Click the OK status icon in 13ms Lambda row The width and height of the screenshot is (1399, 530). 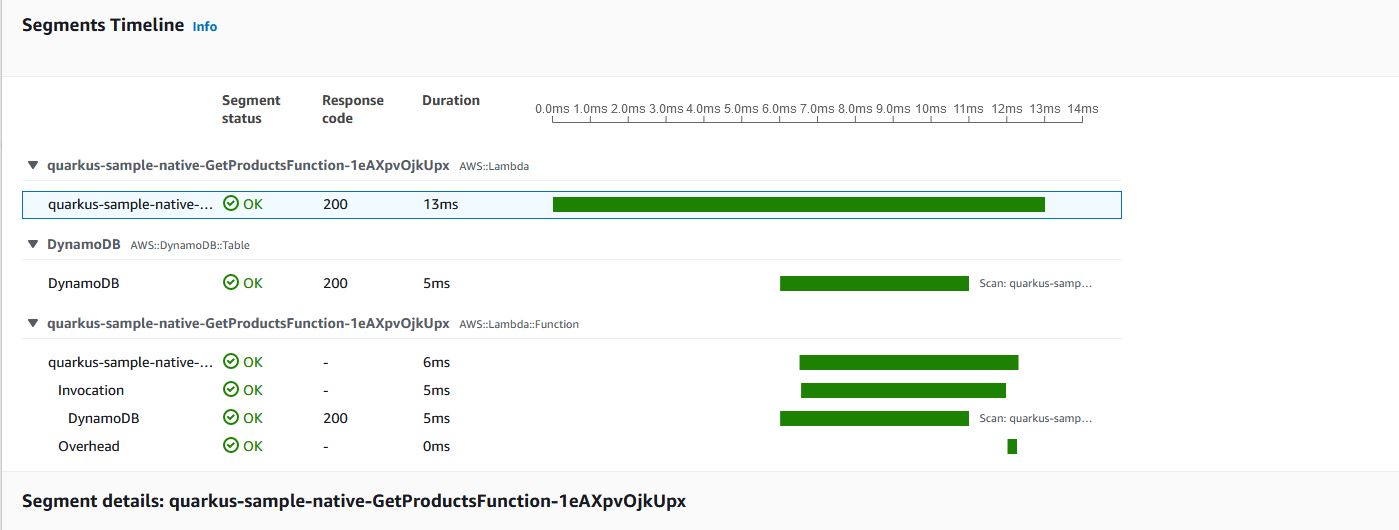tap(231, 204)
